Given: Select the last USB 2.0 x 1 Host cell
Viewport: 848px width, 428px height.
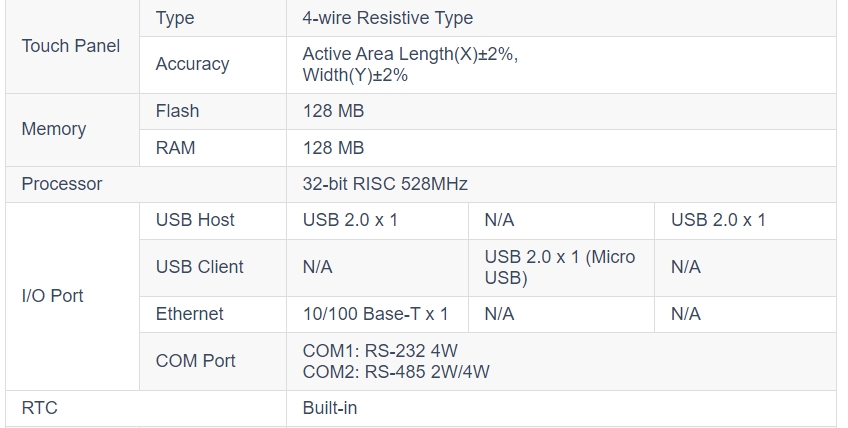Looking at the screenshot, I should pyautogui.click(x=745, y=220).
